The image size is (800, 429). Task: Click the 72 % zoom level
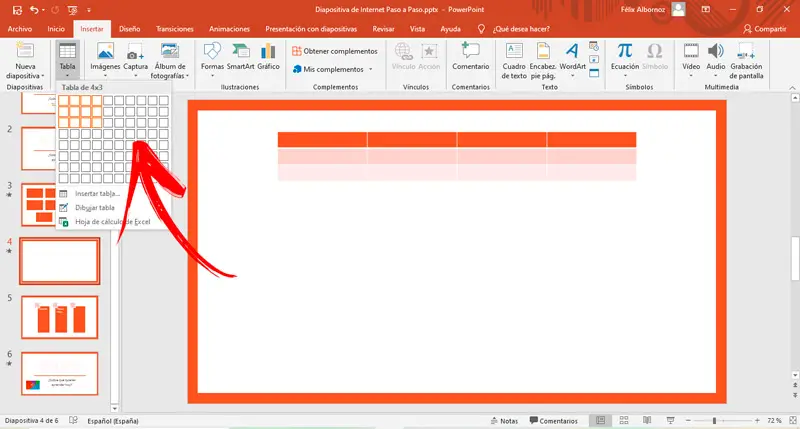(774, 421)
